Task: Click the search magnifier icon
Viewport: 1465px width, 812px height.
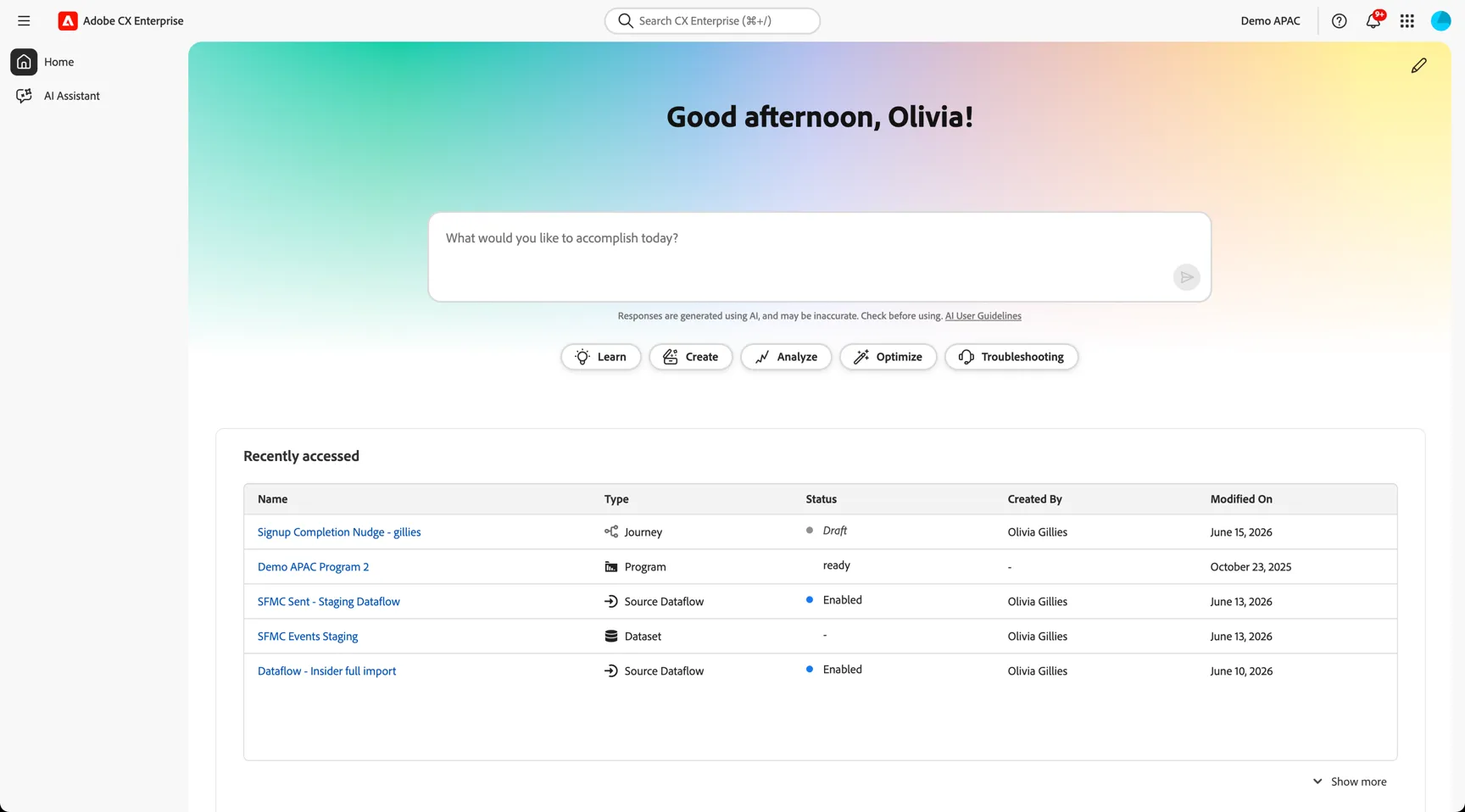Action: pos(626,20)
